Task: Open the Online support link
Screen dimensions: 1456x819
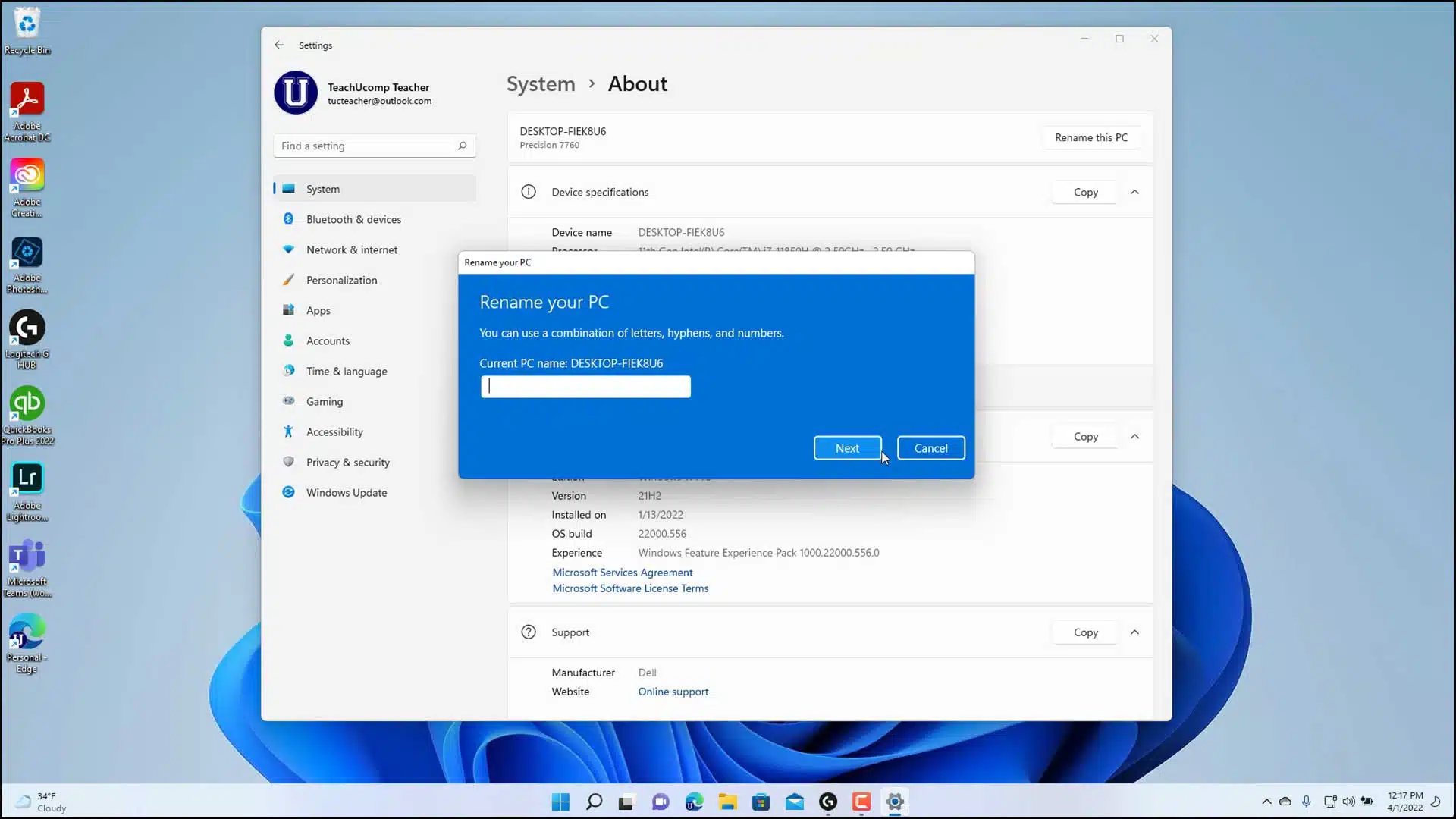Action: coord(673,691)
